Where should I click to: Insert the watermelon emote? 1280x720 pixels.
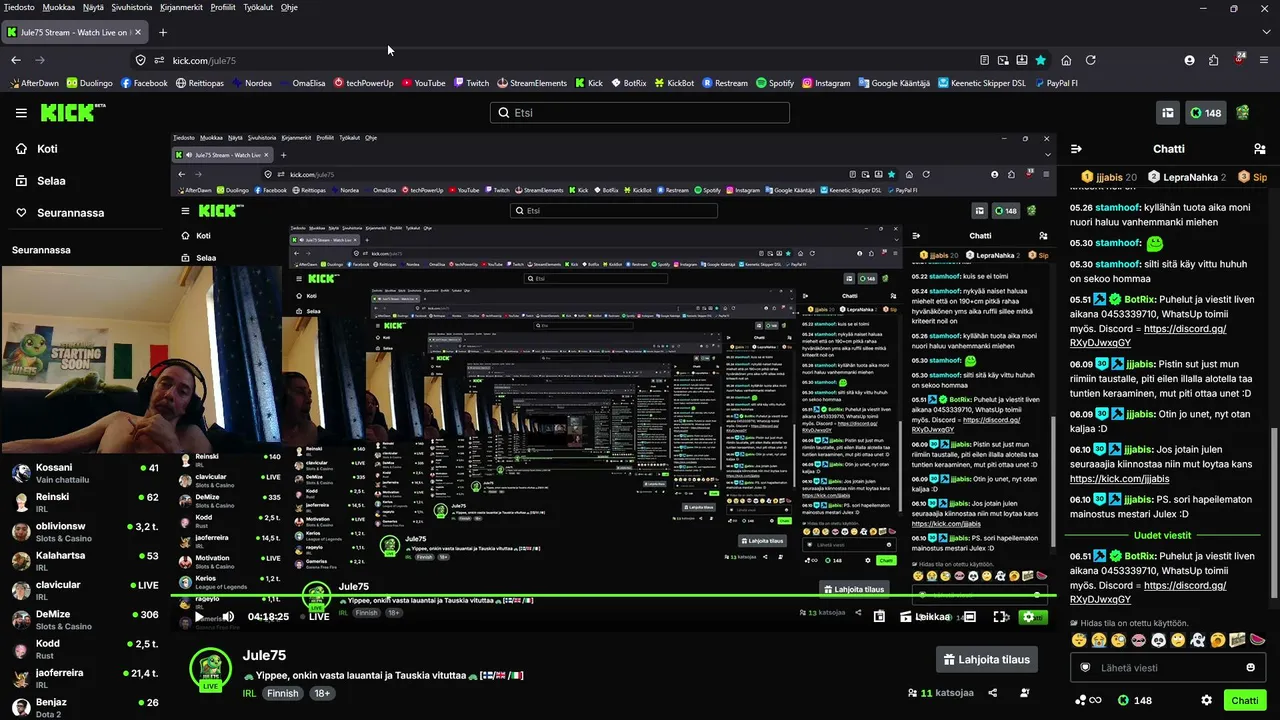pyautogui.click(x=1258, y=640)
